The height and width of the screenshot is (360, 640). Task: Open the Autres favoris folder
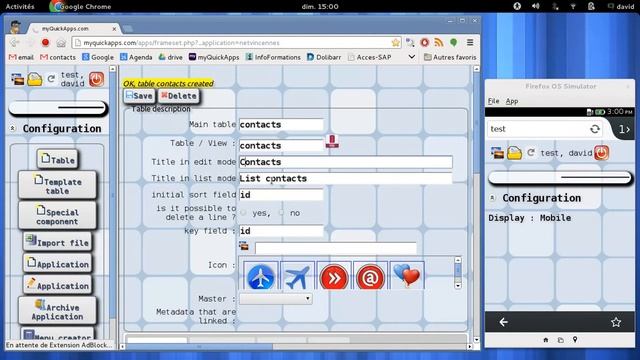click(x=450, y=57)
